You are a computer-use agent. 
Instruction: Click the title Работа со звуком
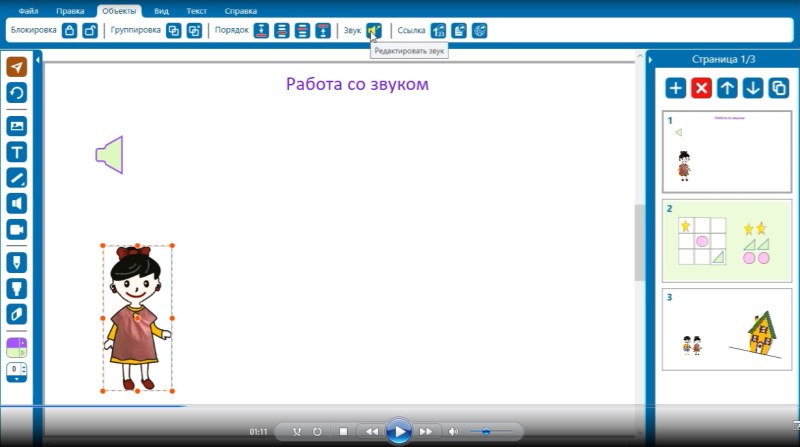pyautogui.click(x=357, y=84)
